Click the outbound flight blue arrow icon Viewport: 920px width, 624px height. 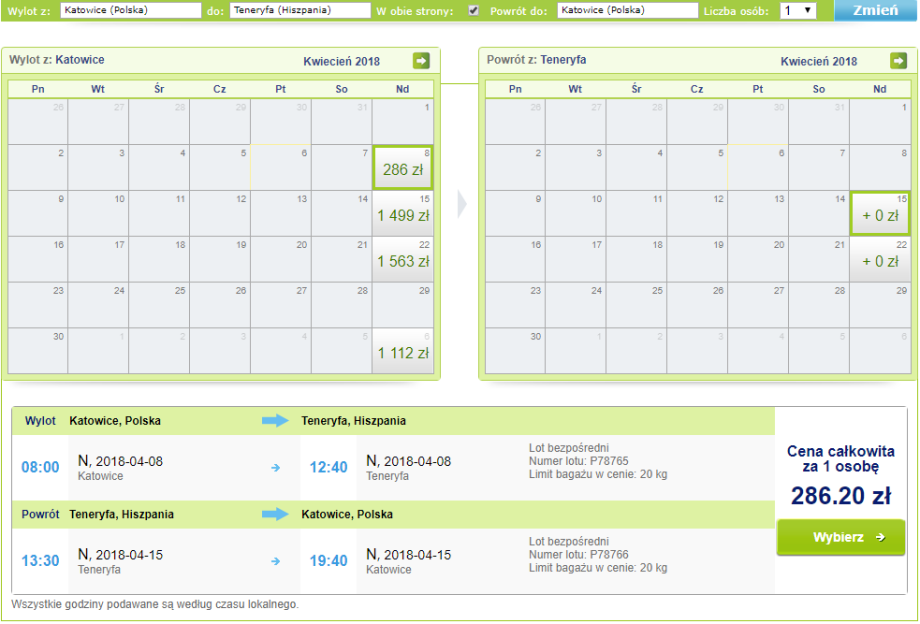(275, 421)
